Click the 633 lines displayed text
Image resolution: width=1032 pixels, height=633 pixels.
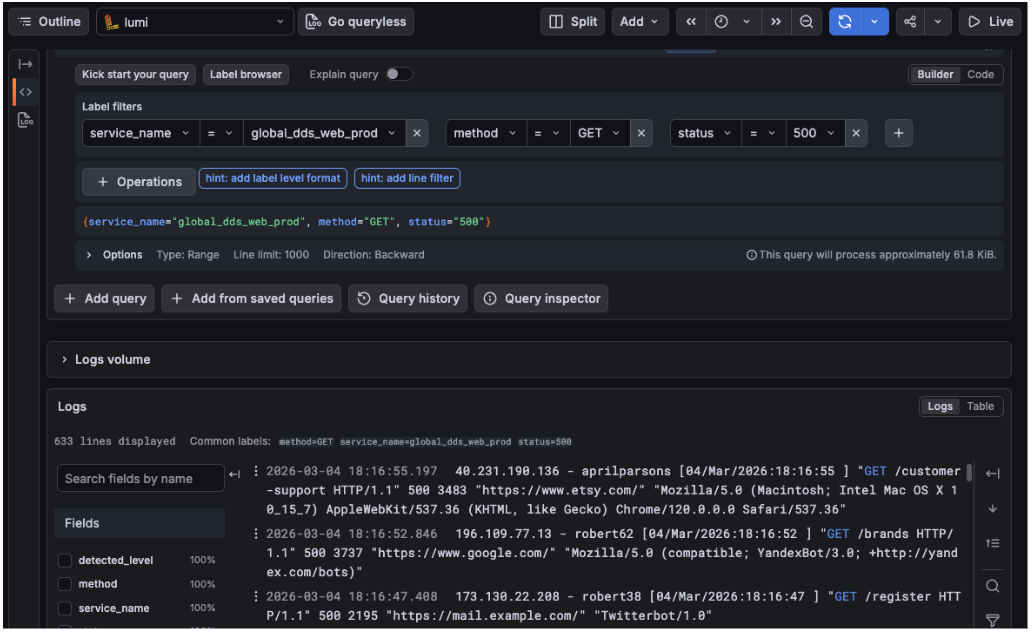[x=115, y=442]
